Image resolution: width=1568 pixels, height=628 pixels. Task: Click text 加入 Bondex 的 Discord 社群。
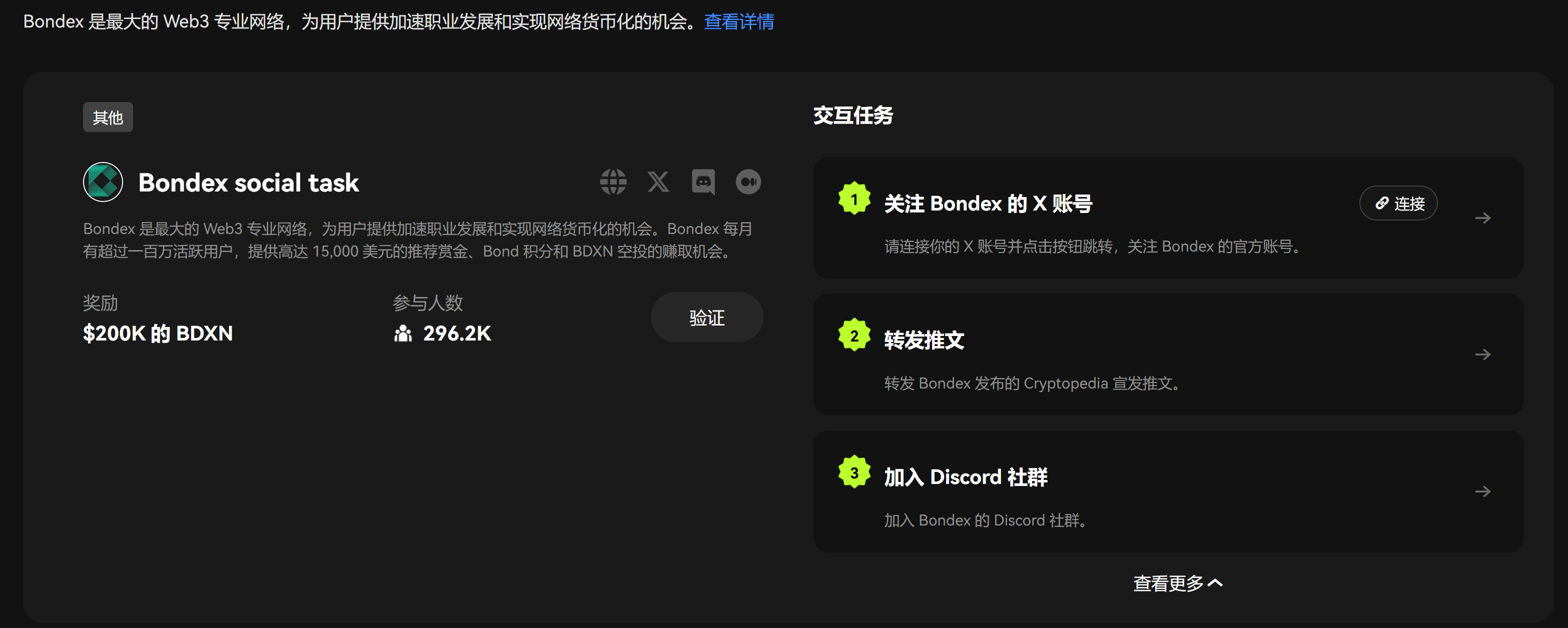(986, 520)
